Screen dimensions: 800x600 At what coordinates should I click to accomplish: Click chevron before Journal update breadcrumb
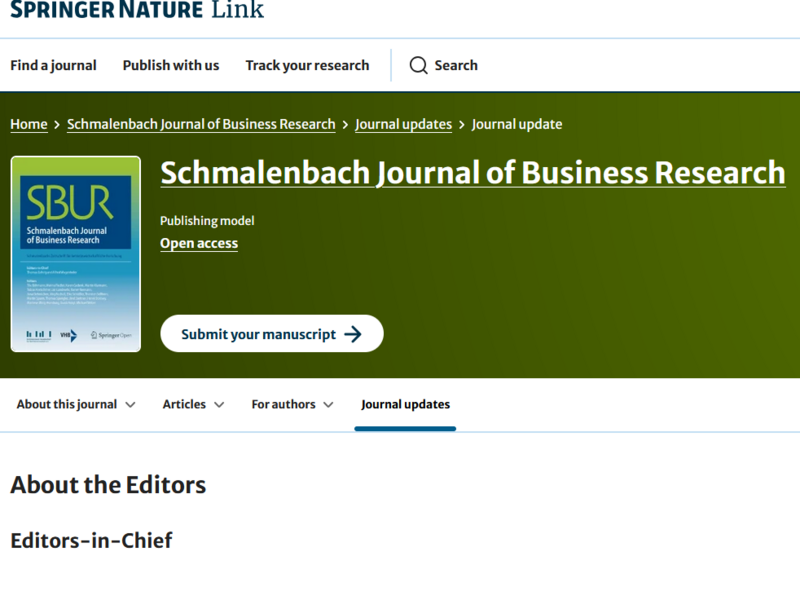[462, 124]
